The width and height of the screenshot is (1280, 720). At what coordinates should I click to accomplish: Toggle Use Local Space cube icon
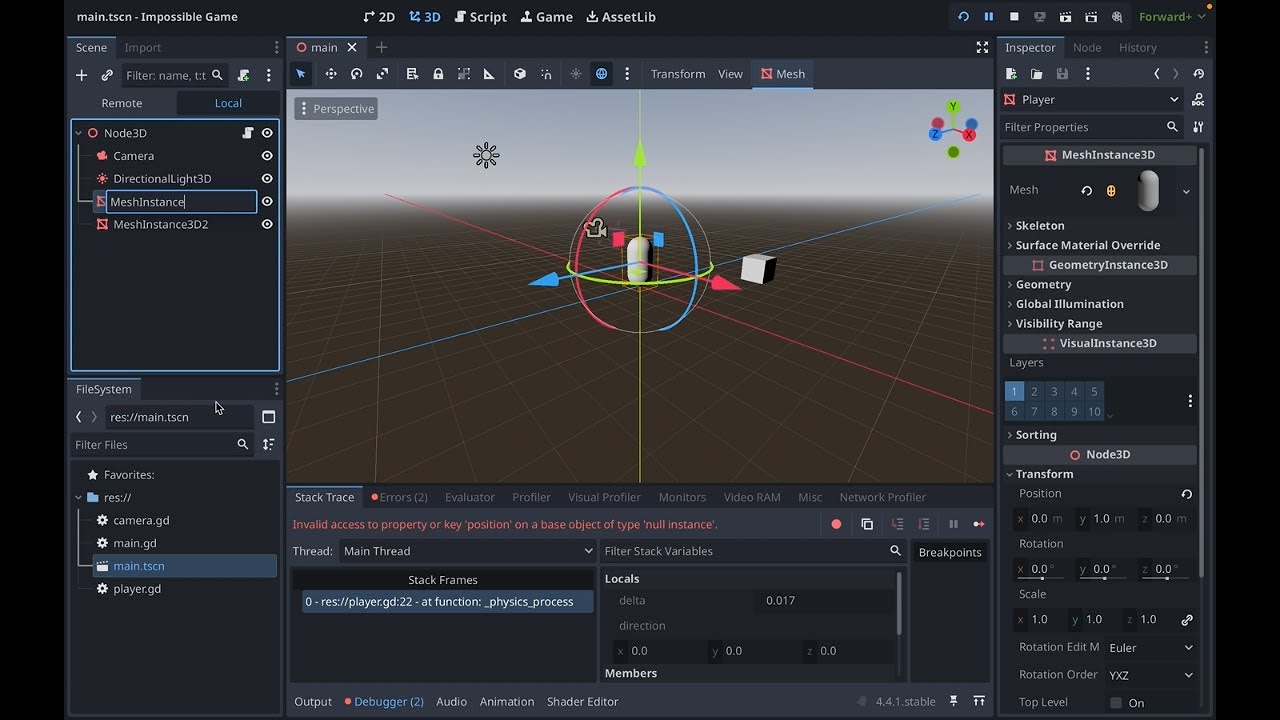pyautogui.click(x=520, y=74)
